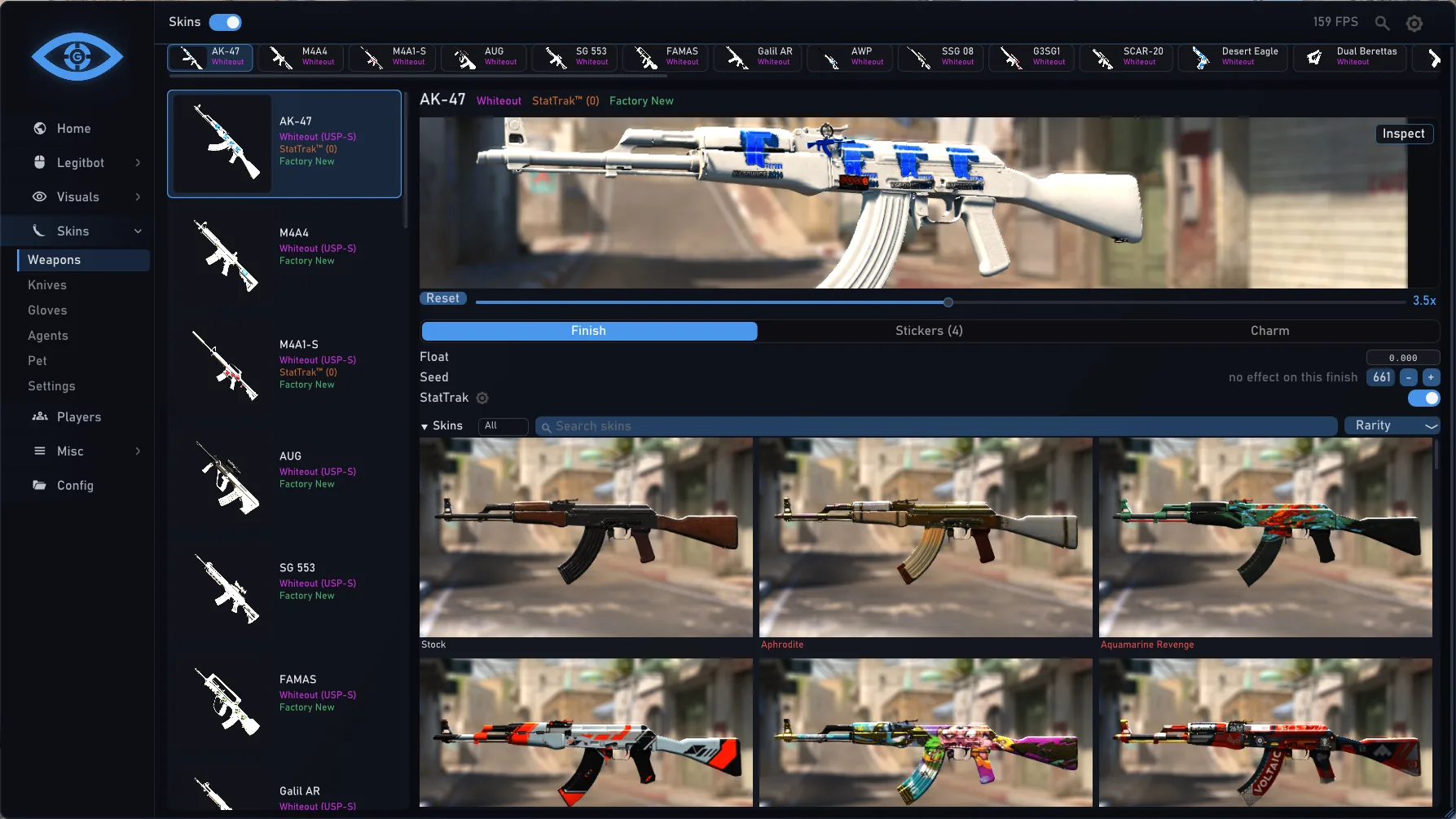
Task: Click the Reset zoom button
Action: (x=443, y=298)
